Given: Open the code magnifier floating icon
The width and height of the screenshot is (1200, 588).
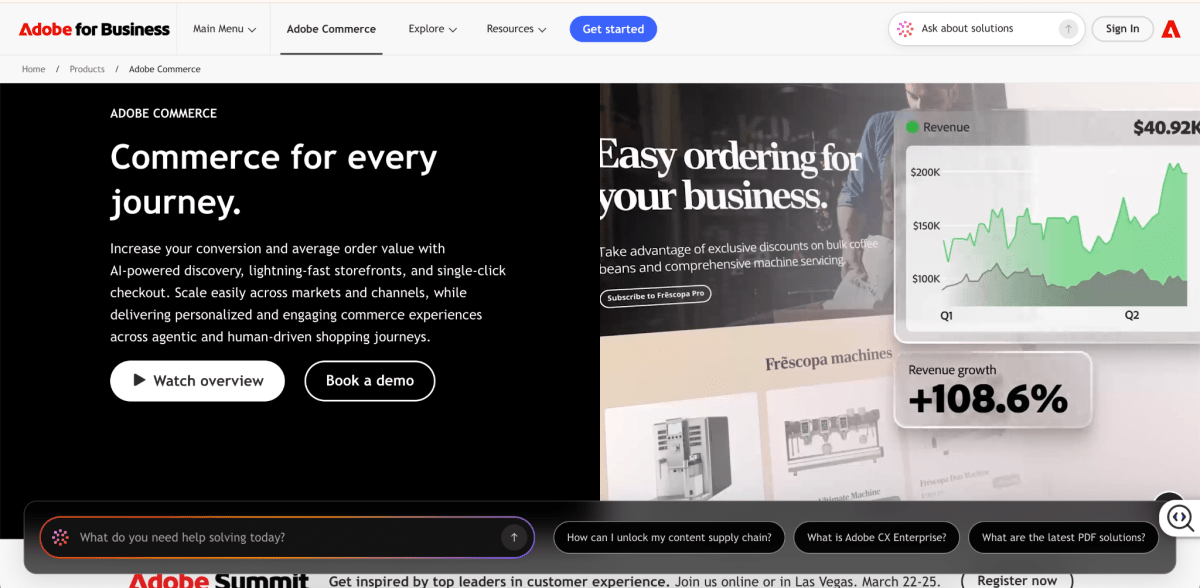Looking at the screenshot, I should pyautogui.click(x=1180, y=517).
